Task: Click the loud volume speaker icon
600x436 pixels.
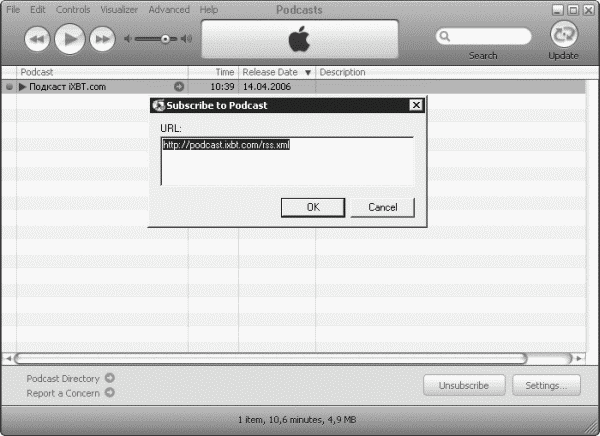Action: [x=186, y=39]
